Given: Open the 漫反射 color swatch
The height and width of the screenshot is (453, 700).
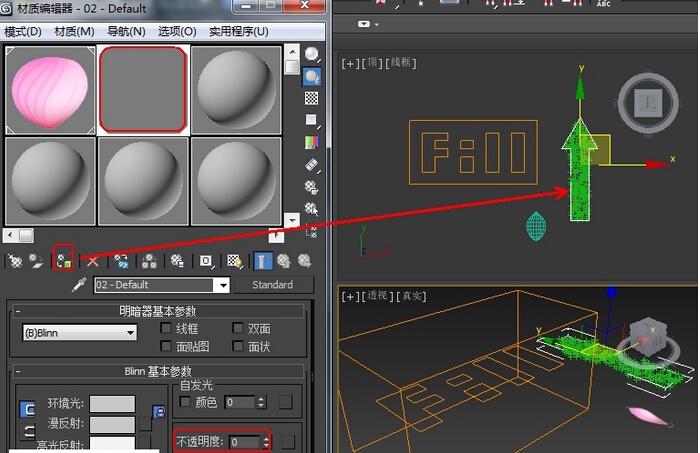Looking at the screenshot, I should [112, 424].
